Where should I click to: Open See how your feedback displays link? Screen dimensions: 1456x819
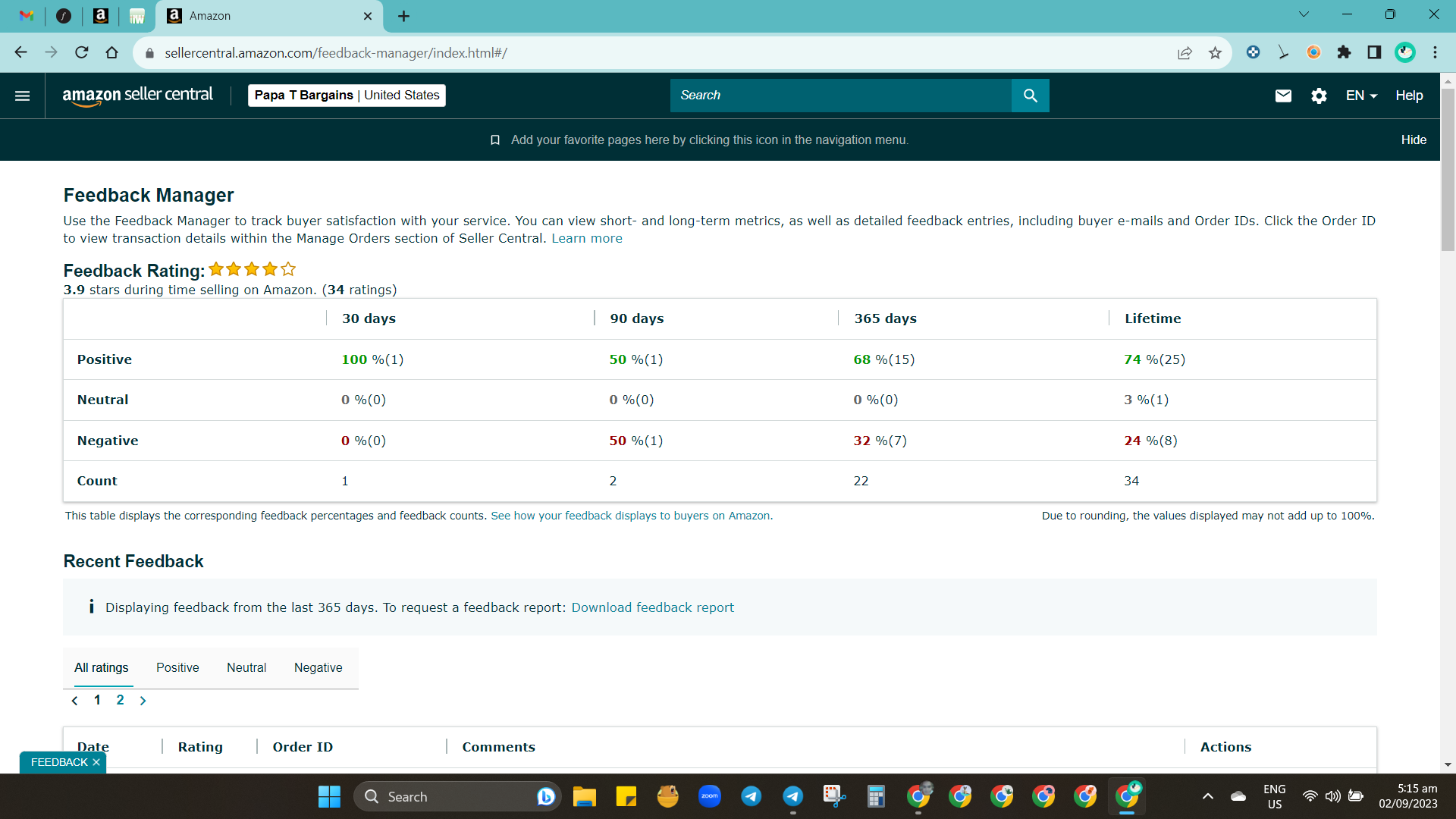[632, 516]
